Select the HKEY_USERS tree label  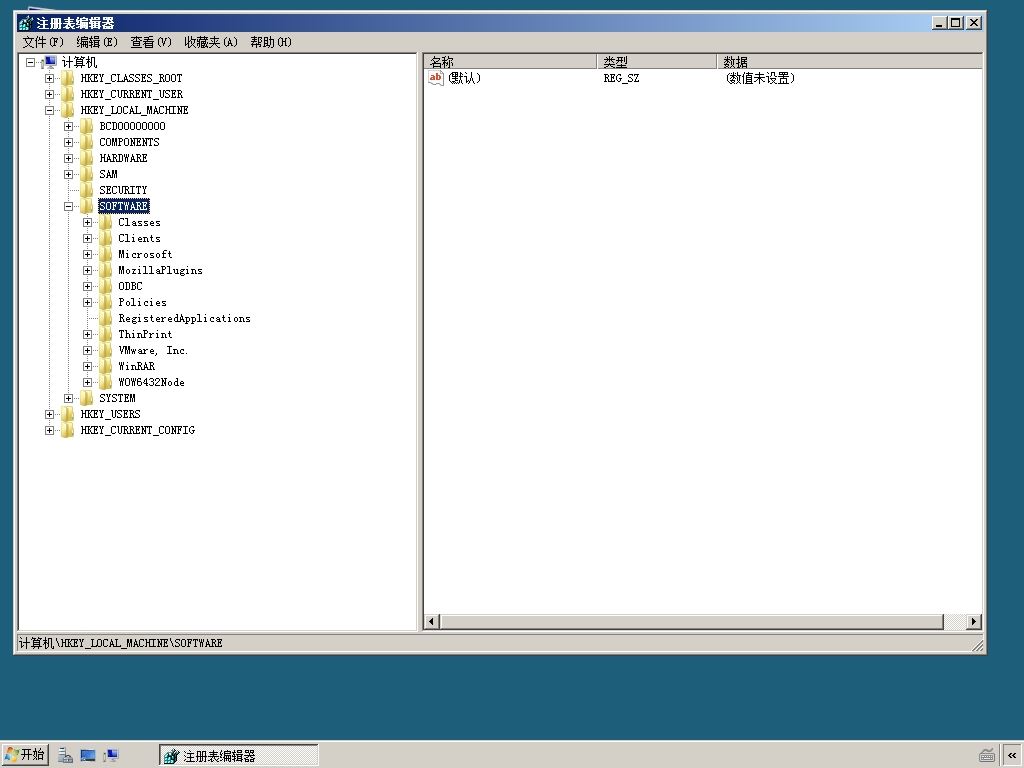110,415
